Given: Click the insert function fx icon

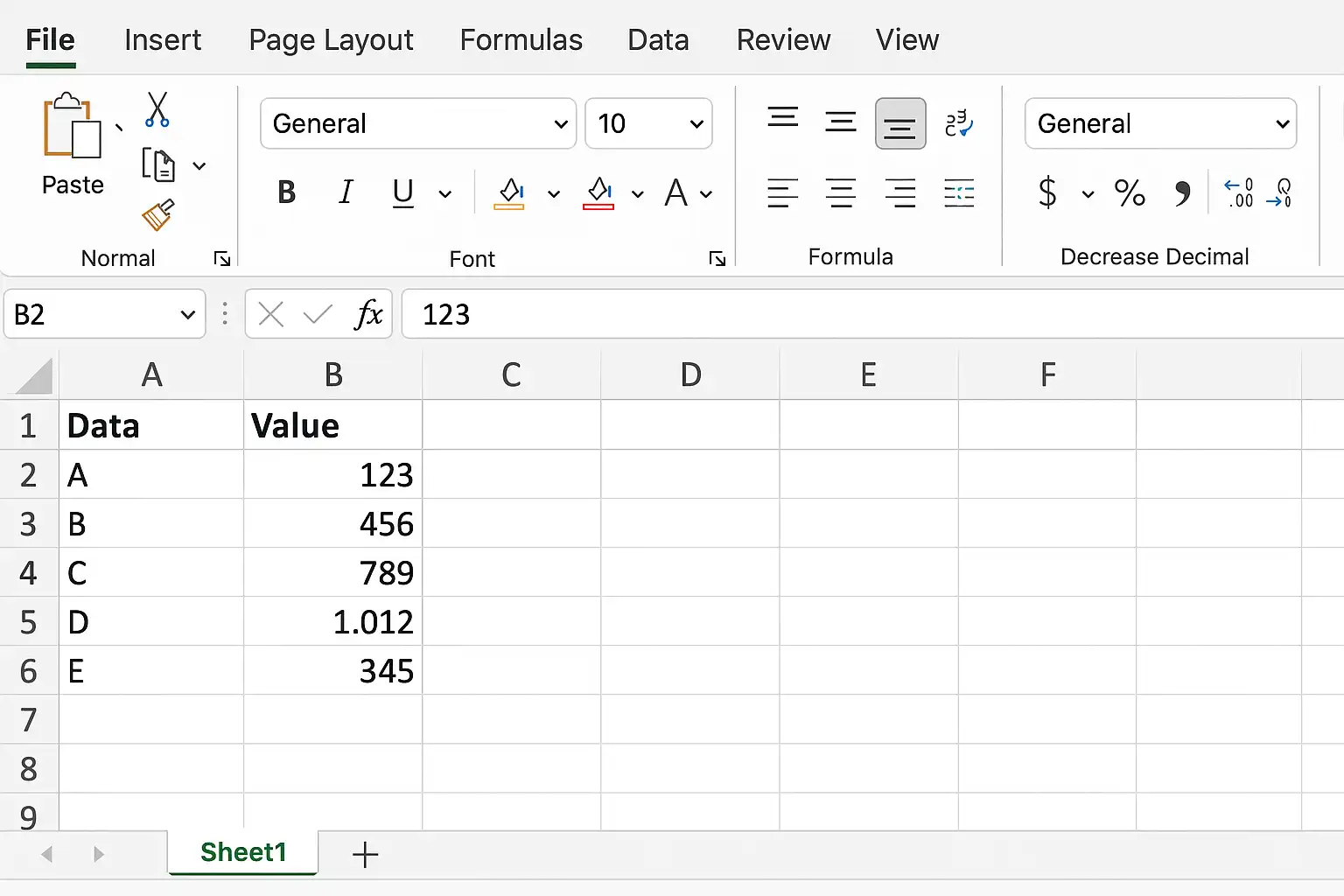Looking at the screenshot, I should tap(368, 313).
